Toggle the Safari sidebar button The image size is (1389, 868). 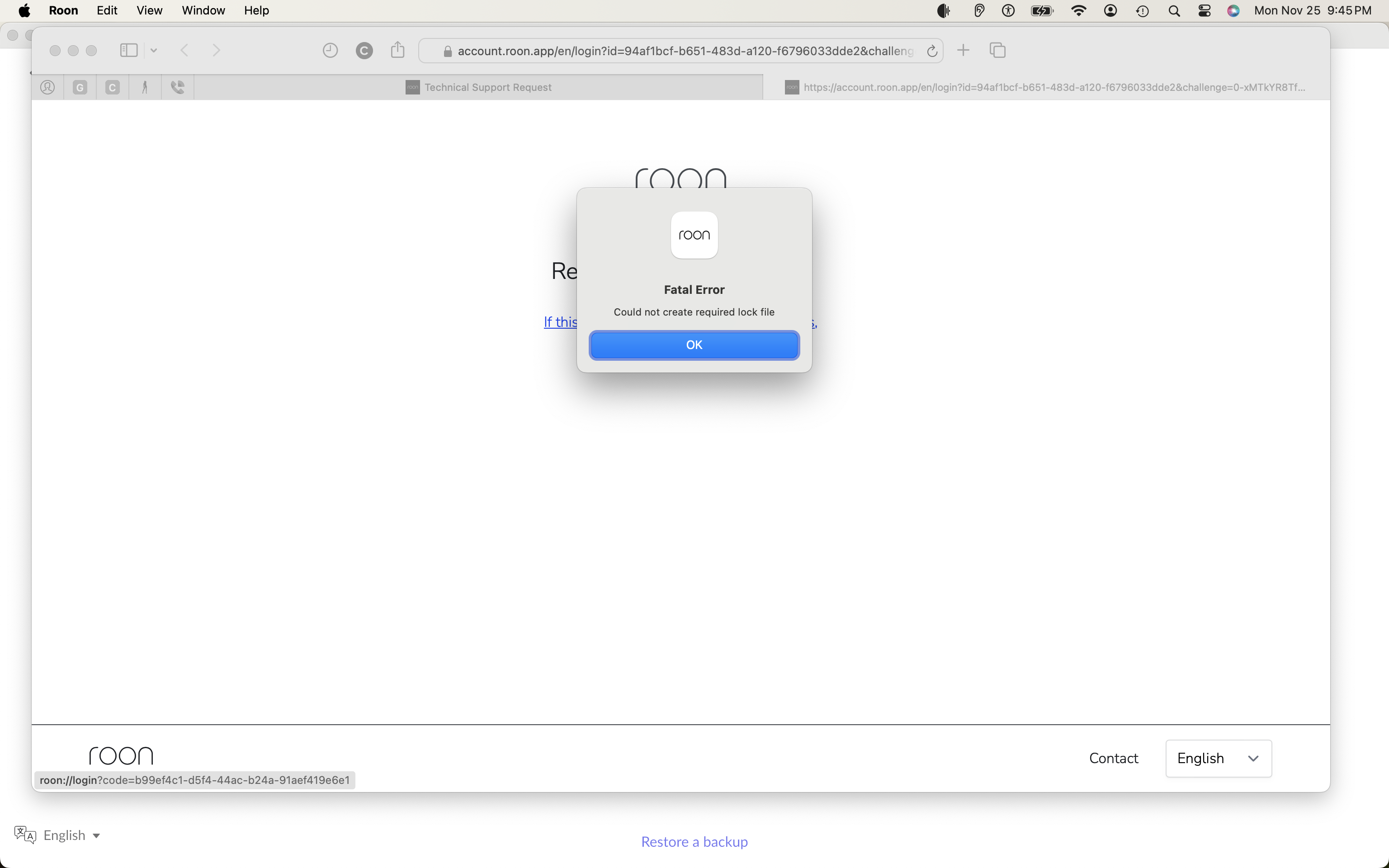click(x=128, y=51)
